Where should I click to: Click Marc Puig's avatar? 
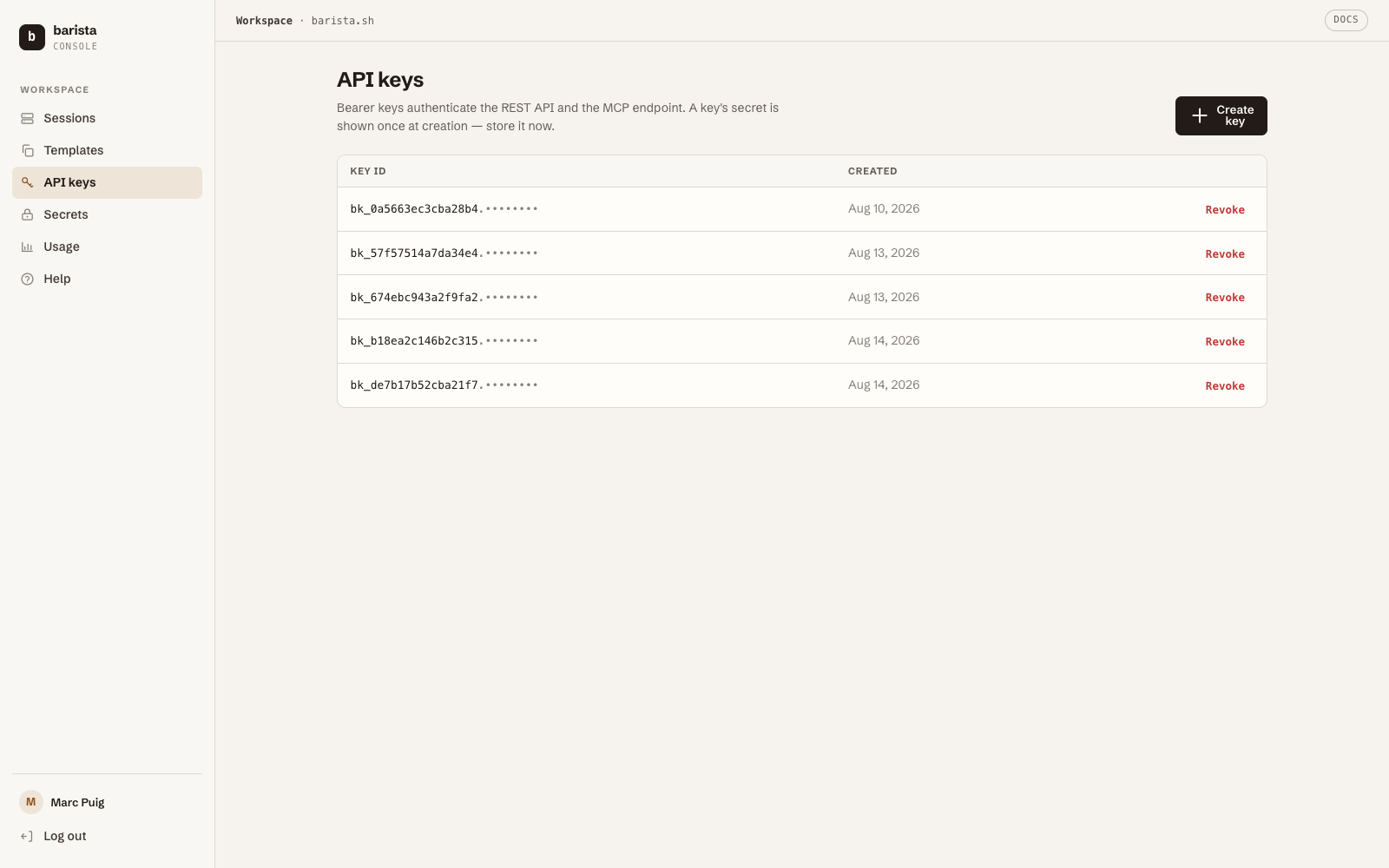pos(31,802)
